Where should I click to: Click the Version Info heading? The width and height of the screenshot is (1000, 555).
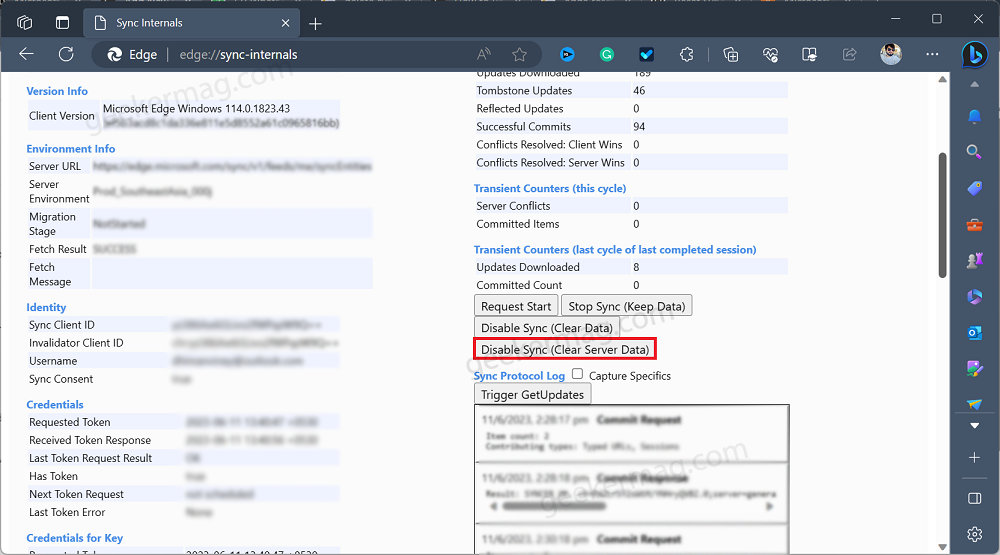click(57, 91)
